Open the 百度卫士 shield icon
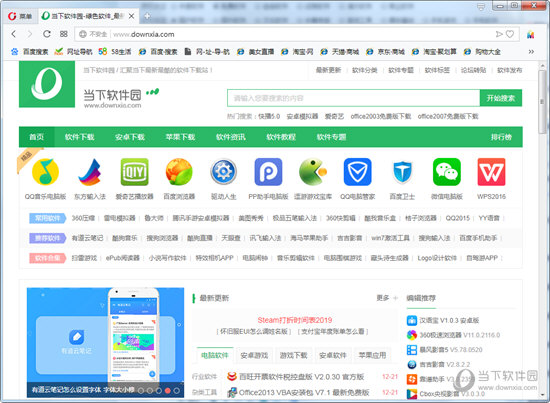 tap(402, 172)
